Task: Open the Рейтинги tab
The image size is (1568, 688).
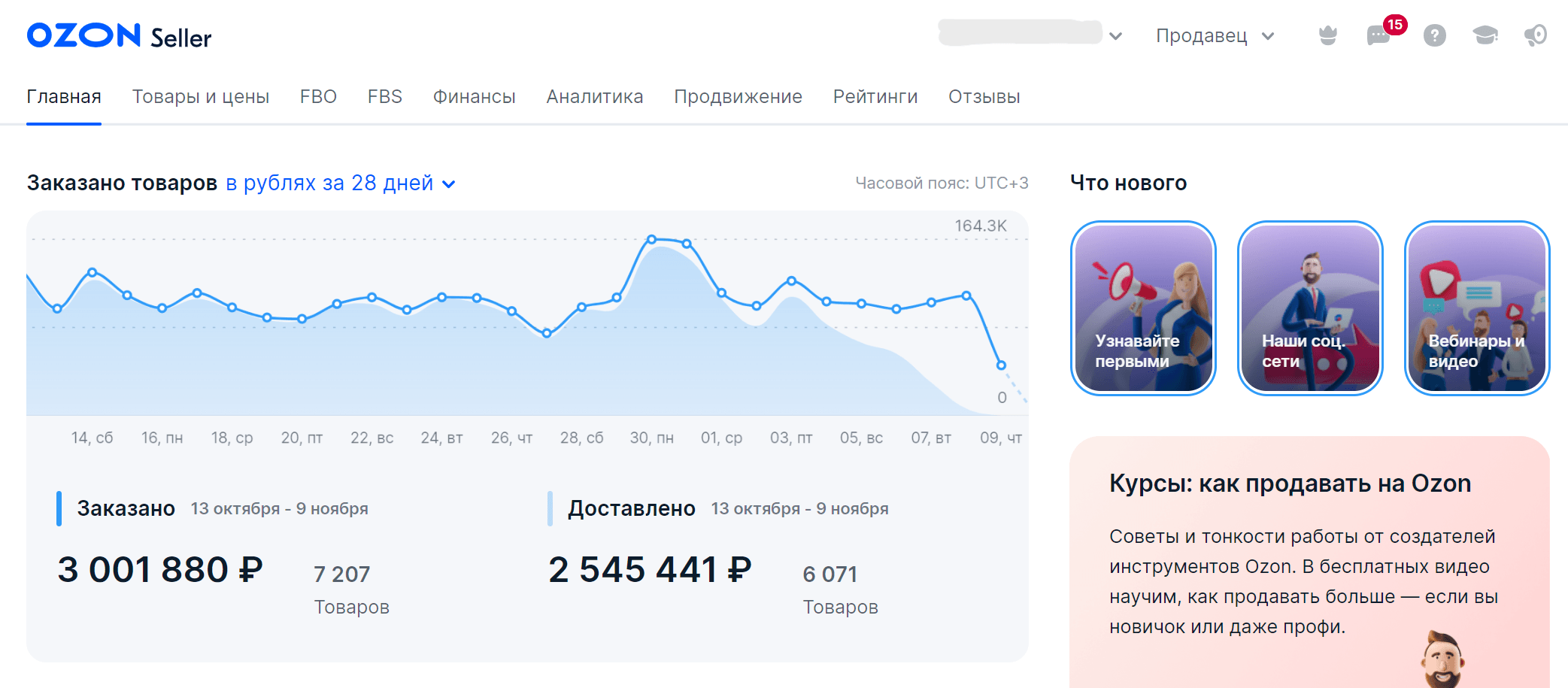Action: (875, 97)
